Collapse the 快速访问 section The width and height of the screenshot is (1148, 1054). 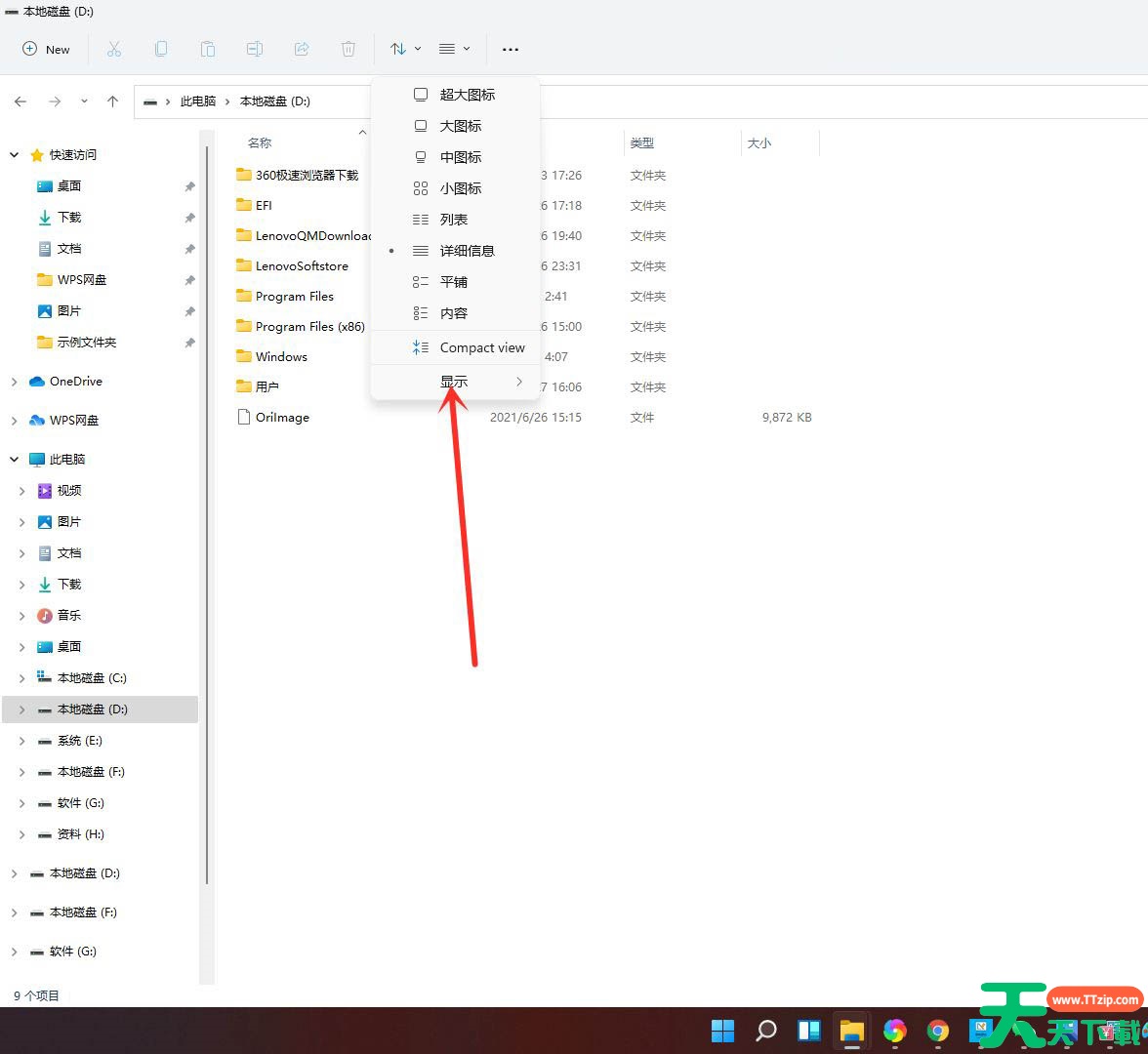(14, 155)
